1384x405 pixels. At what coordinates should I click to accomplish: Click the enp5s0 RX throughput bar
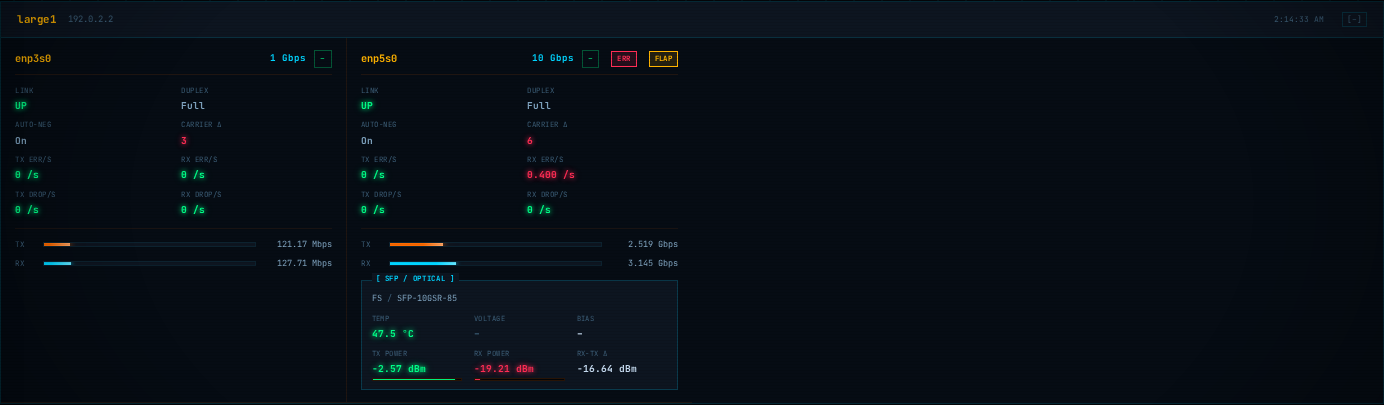pyautogui.click(x=495, y=264)
